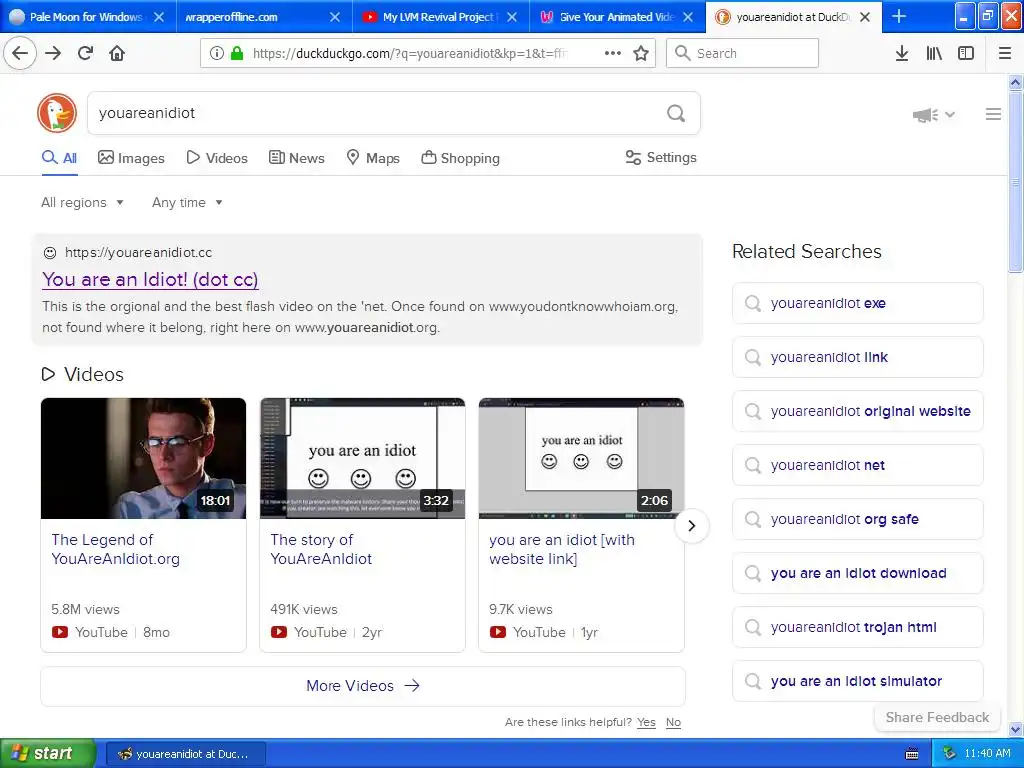Search related 'youareanidiot link'
This screenshot has height=768, width=1024.
857,357
